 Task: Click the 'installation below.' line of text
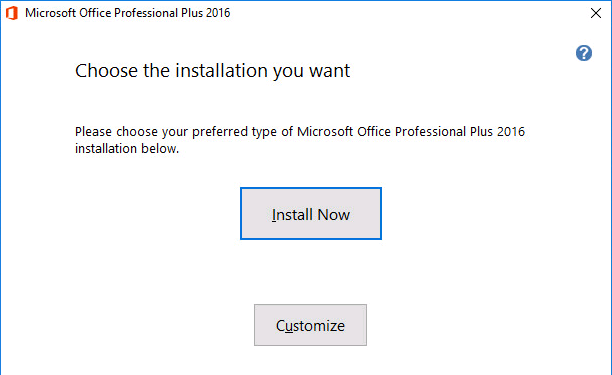pyautogui.click(x=127, y=149)
